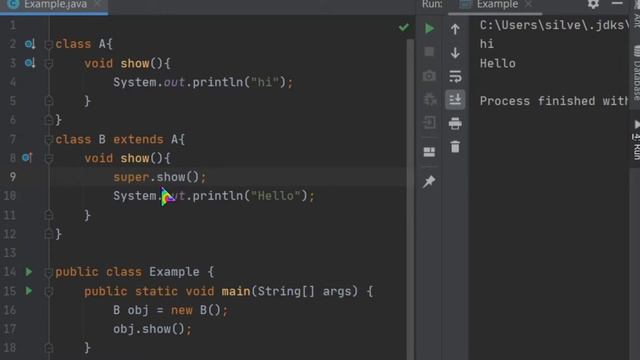Viewport: 640px width, 360px height.
Task: Toggle Scroll to End of console
Action: [x=455, y=99]
